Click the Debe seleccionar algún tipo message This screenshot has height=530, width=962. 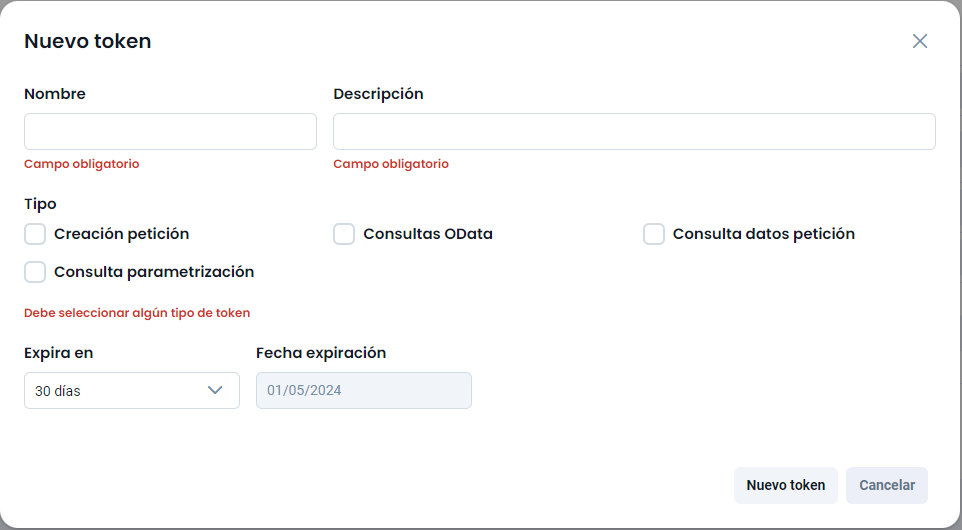(137, 313)
